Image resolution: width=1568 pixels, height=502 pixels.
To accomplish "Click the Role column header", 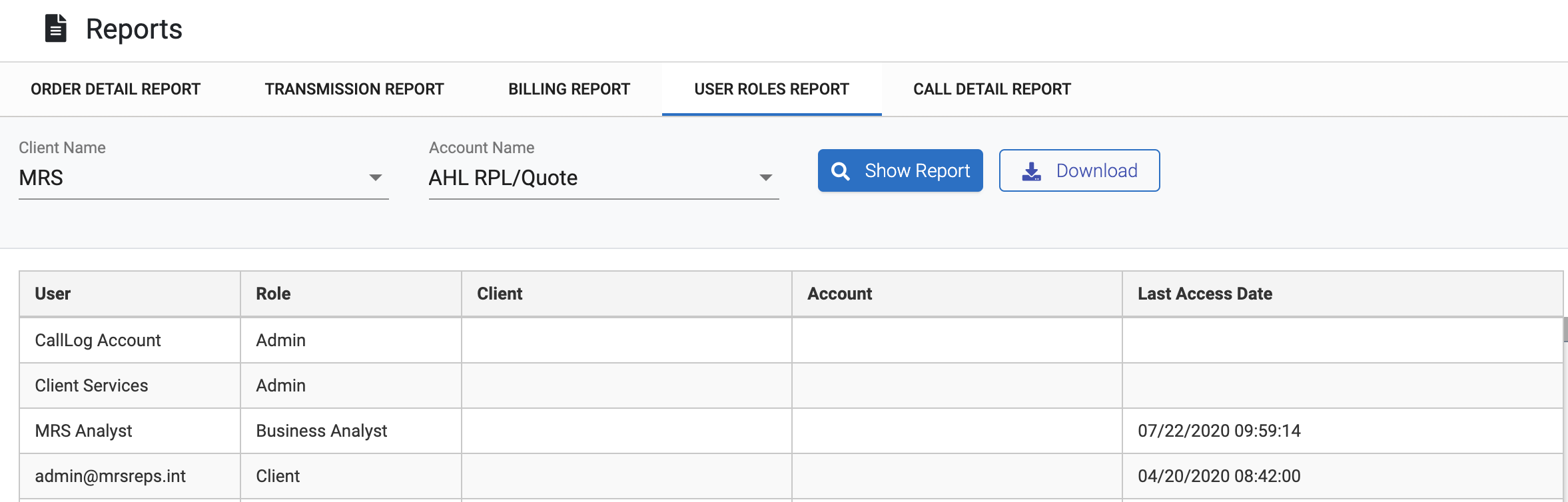I will click(351, 294).
